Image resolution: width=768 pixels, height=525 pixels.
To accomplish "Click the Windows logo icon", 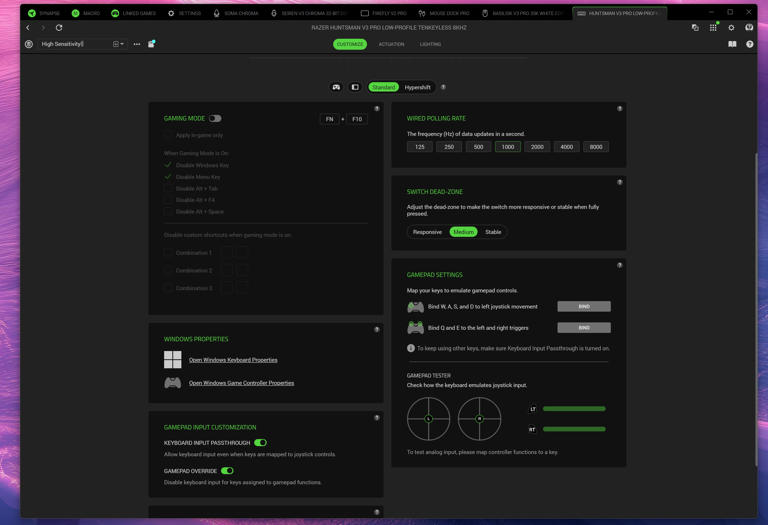I will point(172,359).
